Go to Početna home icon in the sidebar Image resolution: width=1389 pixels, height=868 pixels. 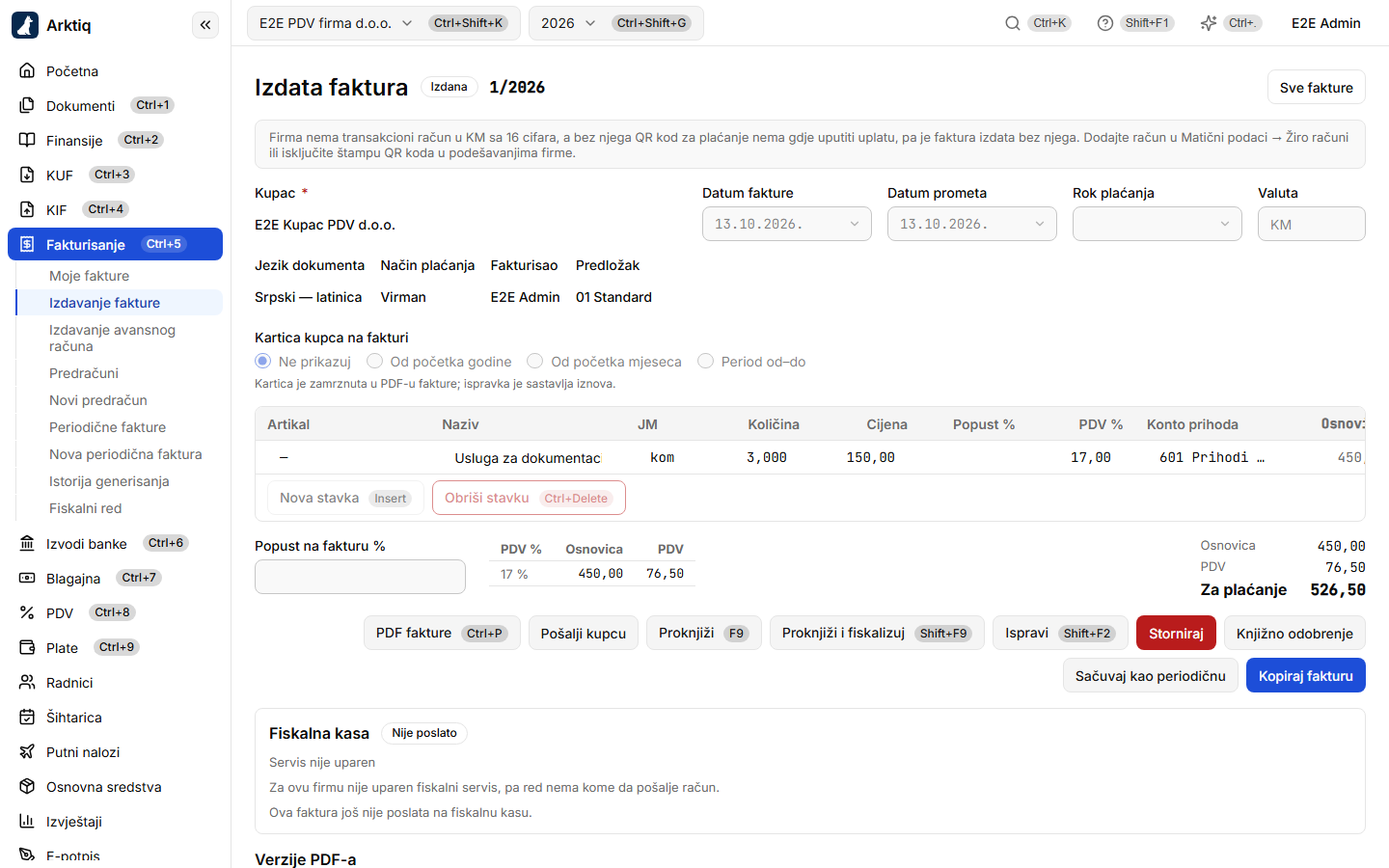(x=27, y=70)
